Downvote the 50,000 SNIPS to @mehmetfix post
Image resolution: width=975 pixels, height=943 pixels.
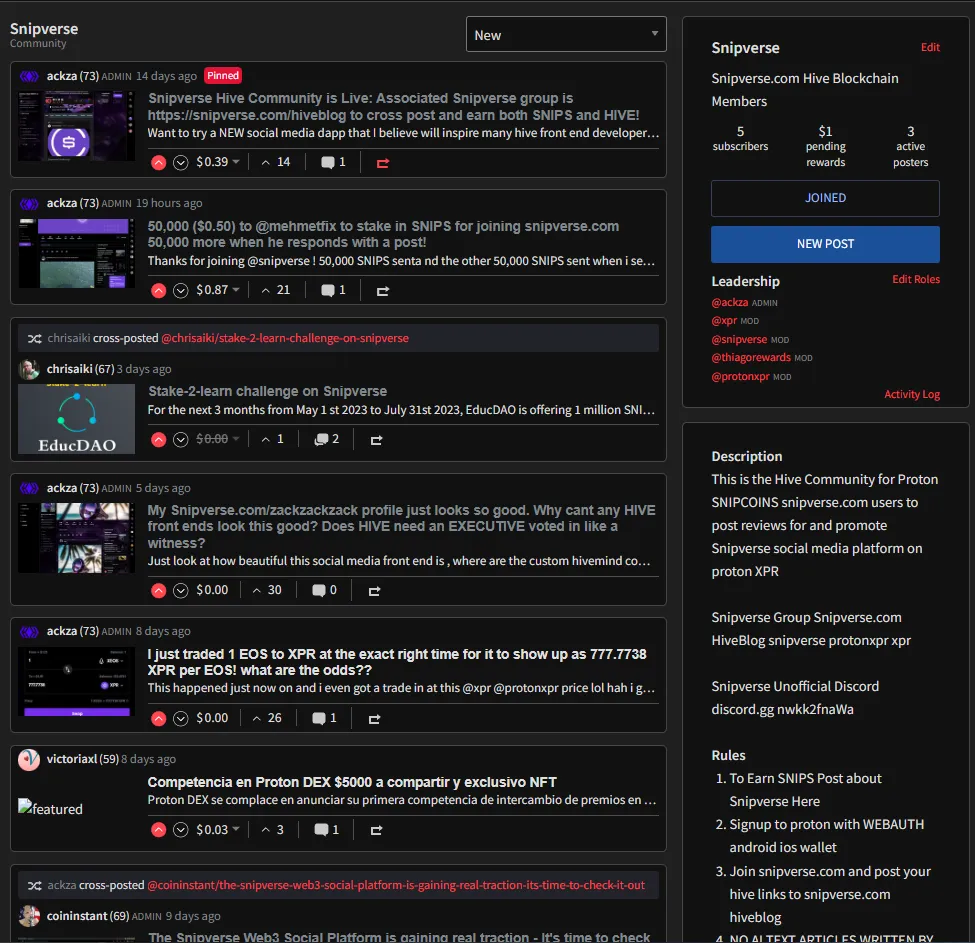point(180,290)
